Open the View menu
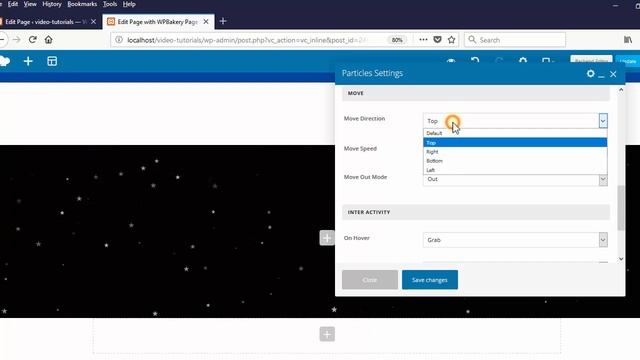The image size is (640, 360). [30, 4]
